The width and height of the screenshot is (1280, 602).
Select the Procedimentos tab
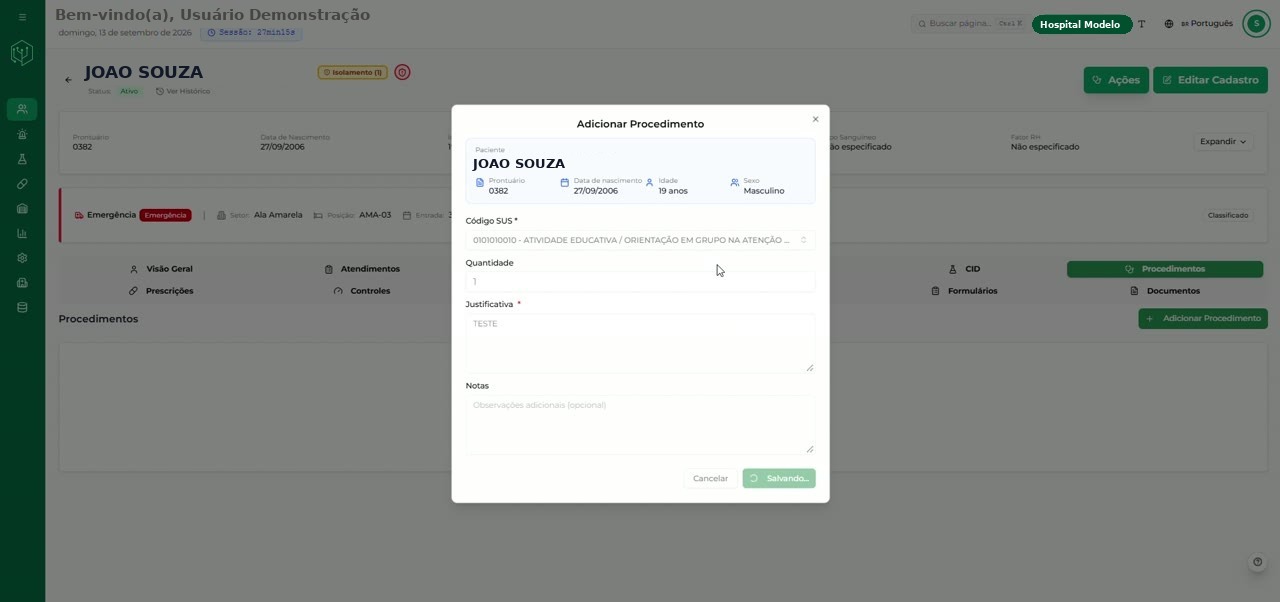tap(1165, 269)
